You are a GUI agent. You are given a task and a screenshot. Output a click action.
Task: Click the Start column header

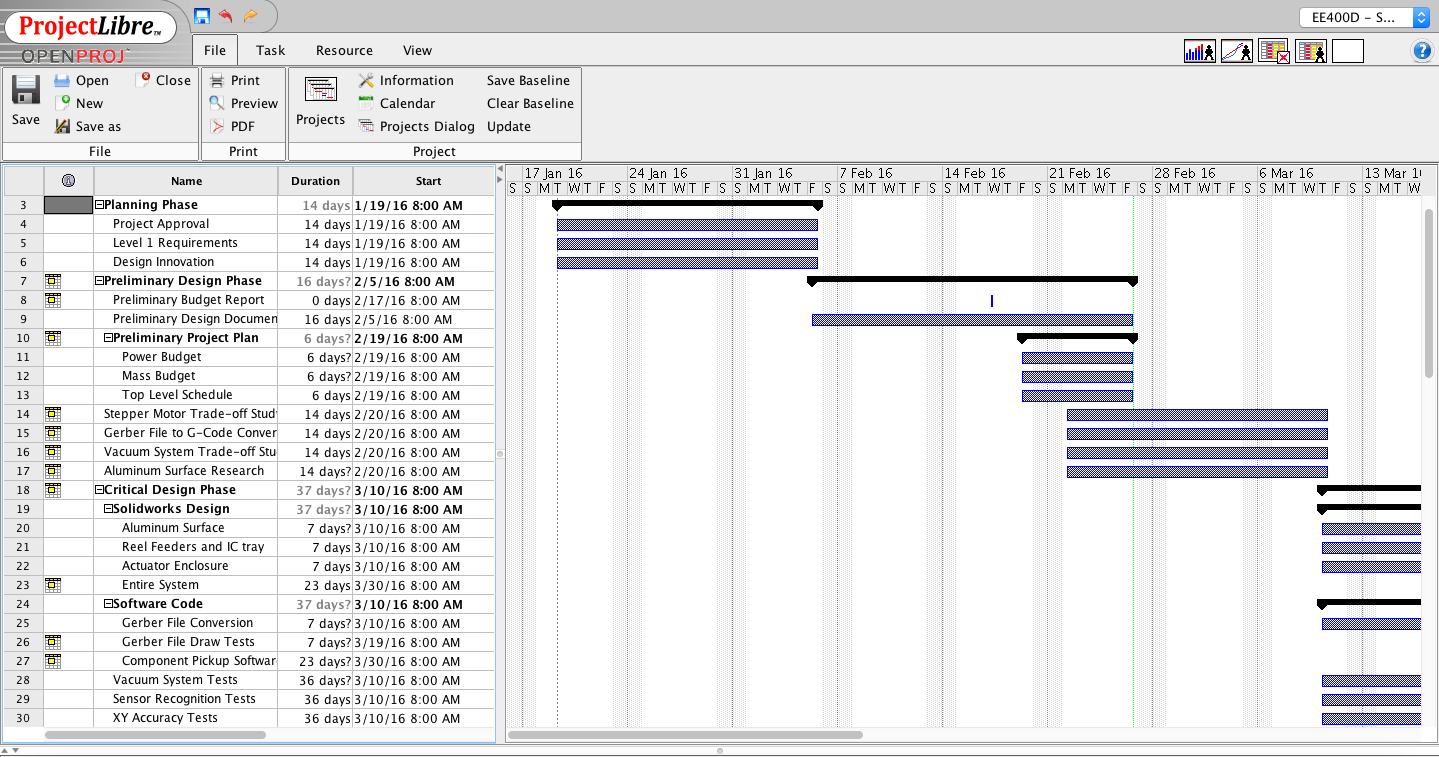(x=428, y=181)
